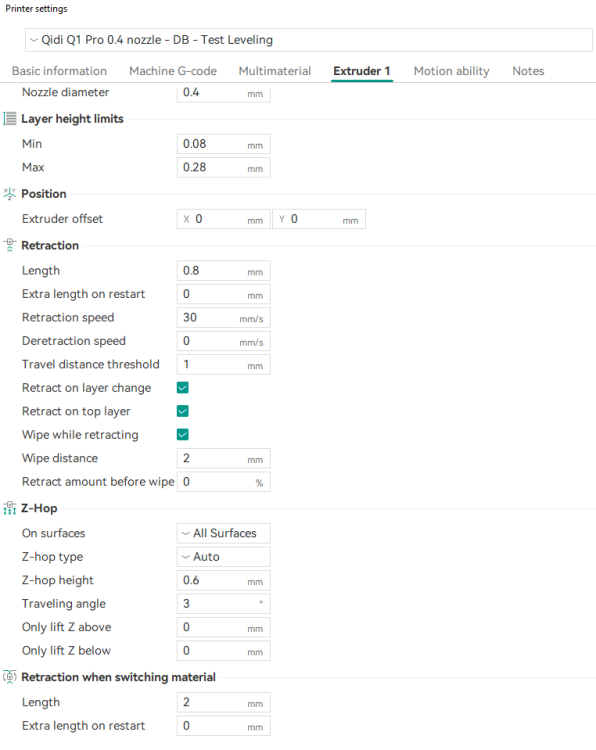This screenshot has height=750, width=596.
Task: Click the Retraction when switching material icon
Action: [x=10, y=677]
